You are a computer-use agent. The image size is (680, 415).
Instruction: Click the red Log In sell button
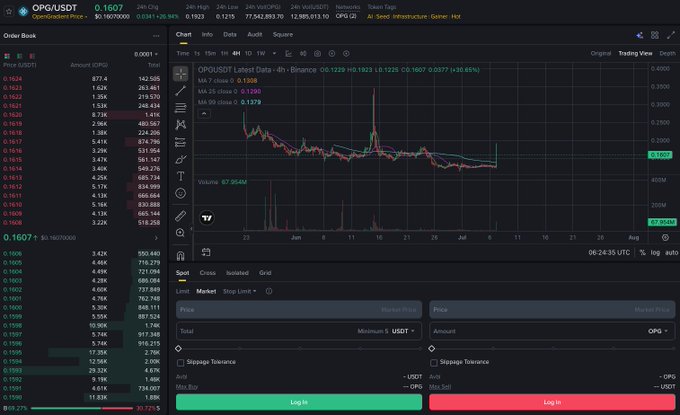tap(552, 402)
